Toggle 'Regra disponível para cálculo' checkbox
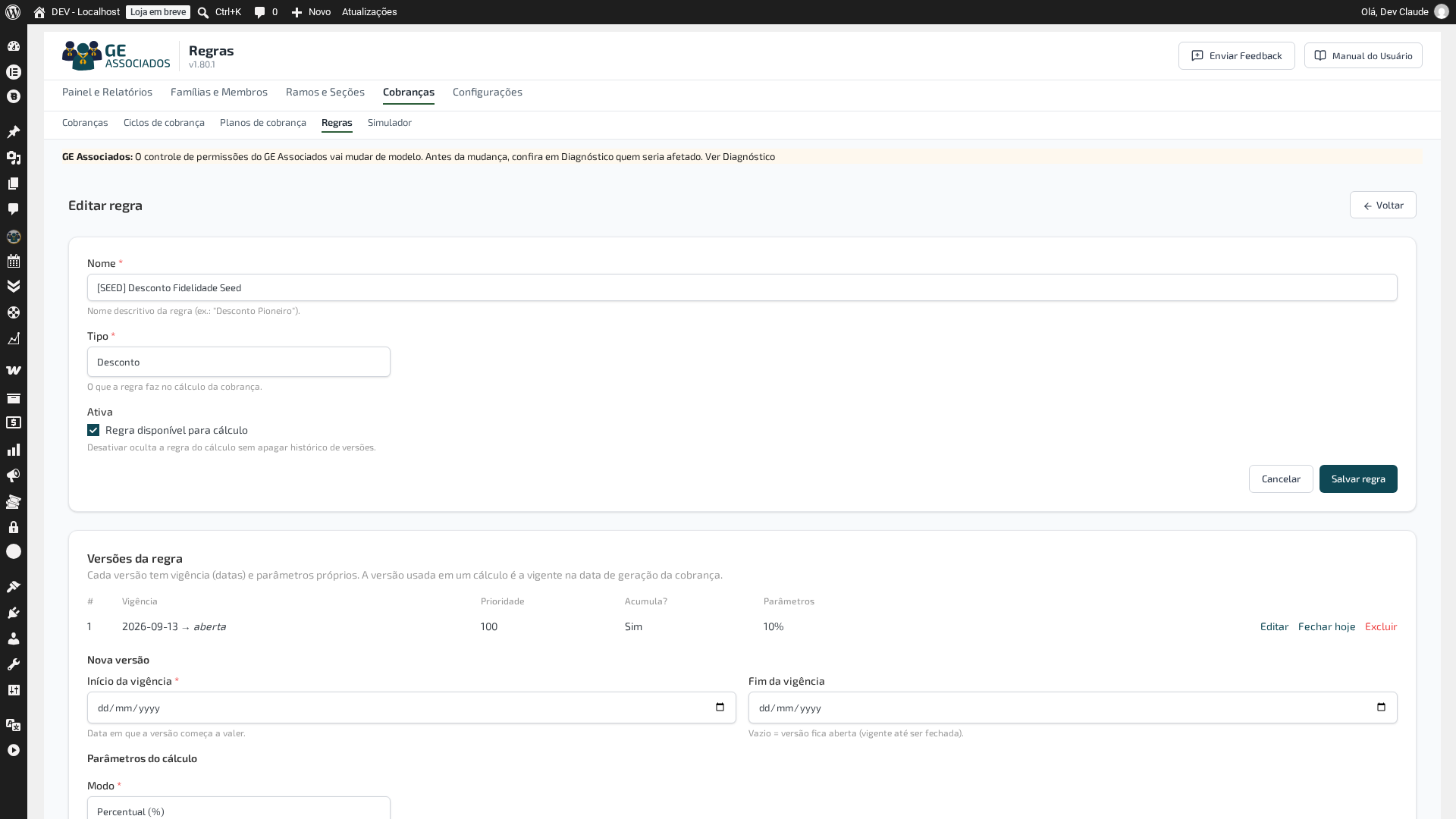 tap(93, 430)
